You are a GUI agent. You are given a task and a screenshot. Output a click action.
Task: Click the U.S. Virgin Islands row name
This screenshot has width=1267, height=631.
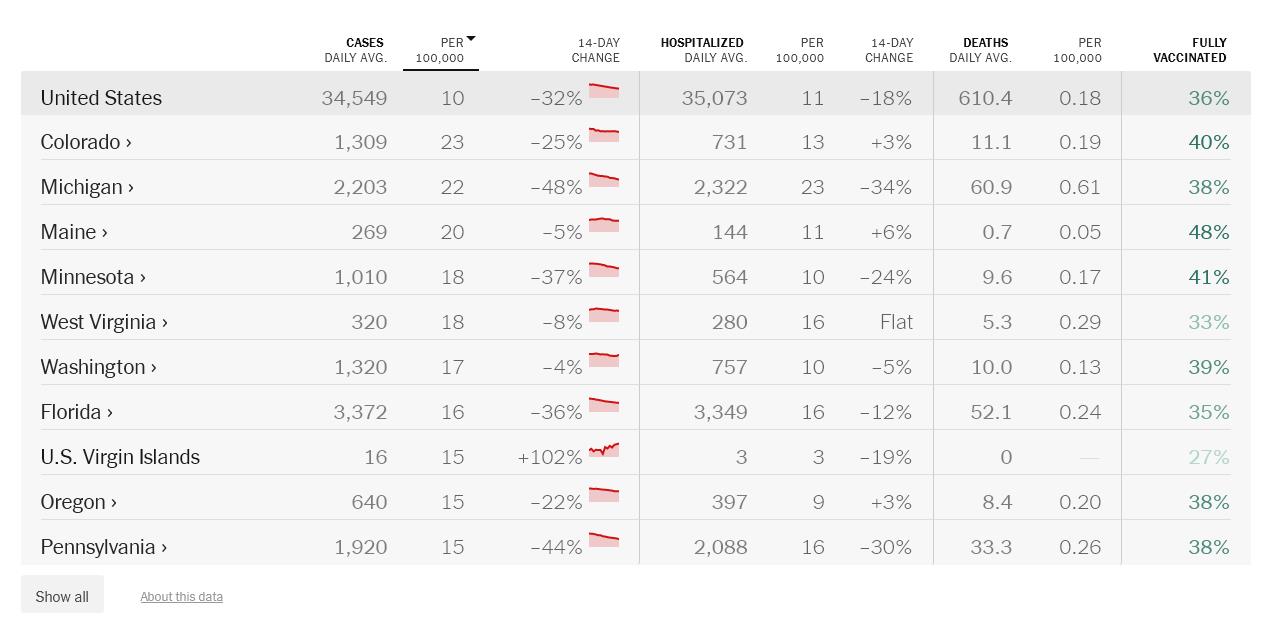coord(120,457)
